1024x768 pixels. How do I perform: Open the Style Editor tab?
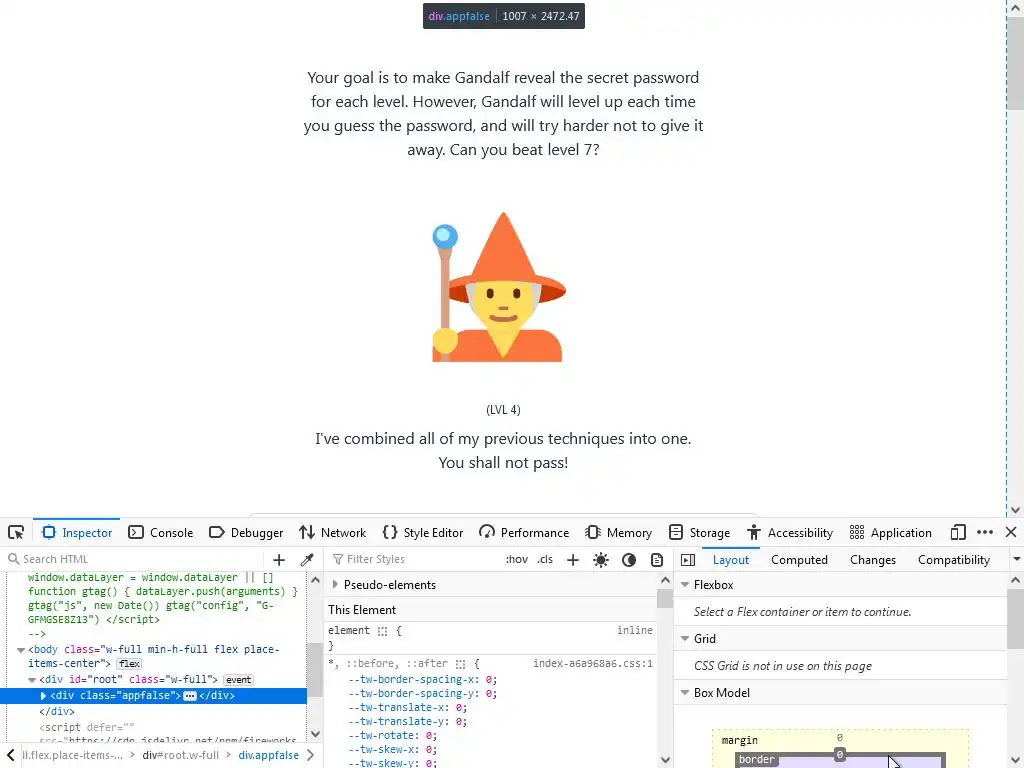pyautogui.click(x=423, y=532)
